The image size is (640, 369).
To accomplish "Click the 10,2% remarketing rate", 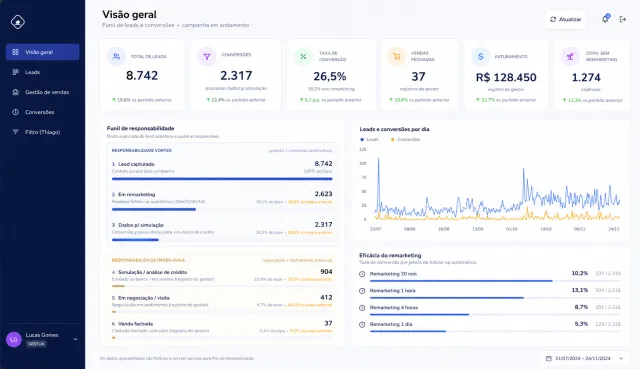I will coord(580,273).
